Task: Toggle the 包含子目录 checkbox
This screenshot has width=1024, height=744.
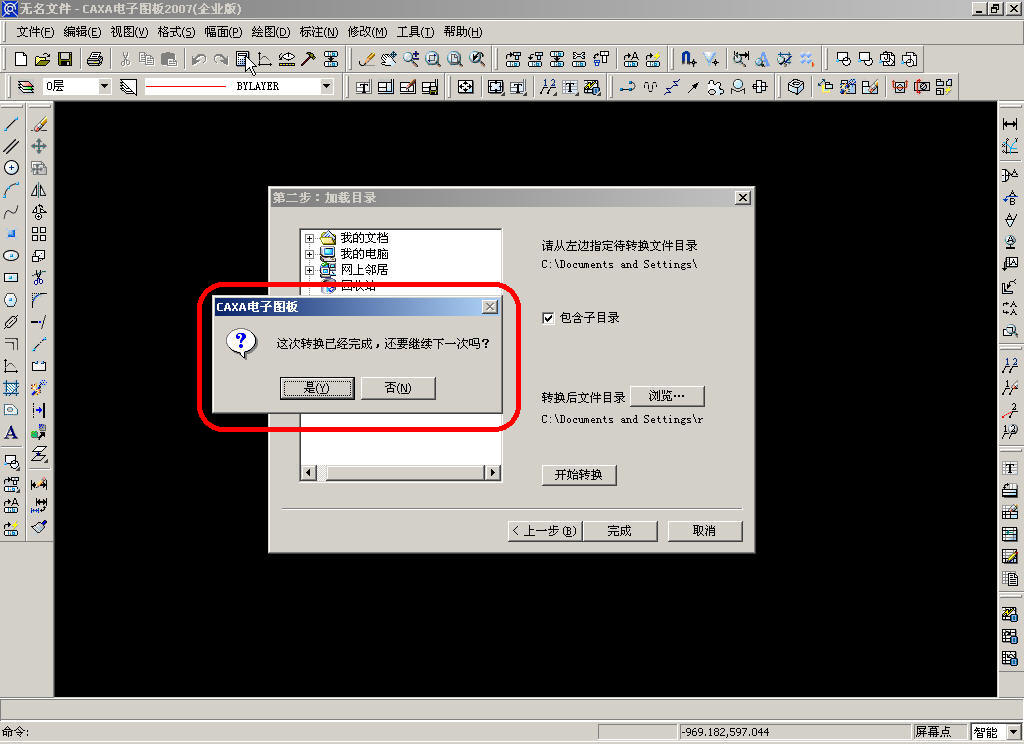Action: click(548, 318)
